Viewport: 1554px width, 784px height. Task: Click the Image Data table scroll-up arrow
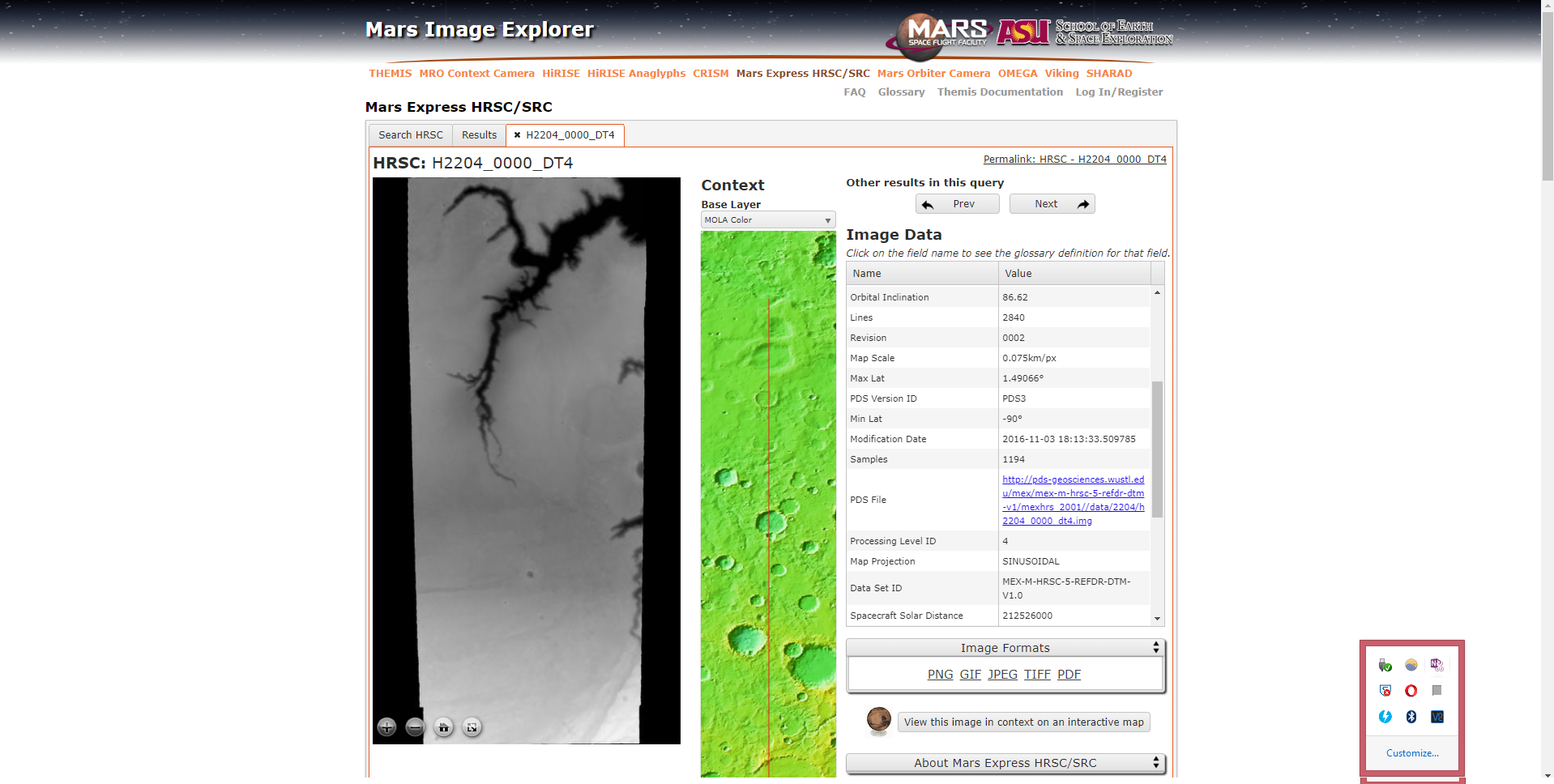[1158, 292]
